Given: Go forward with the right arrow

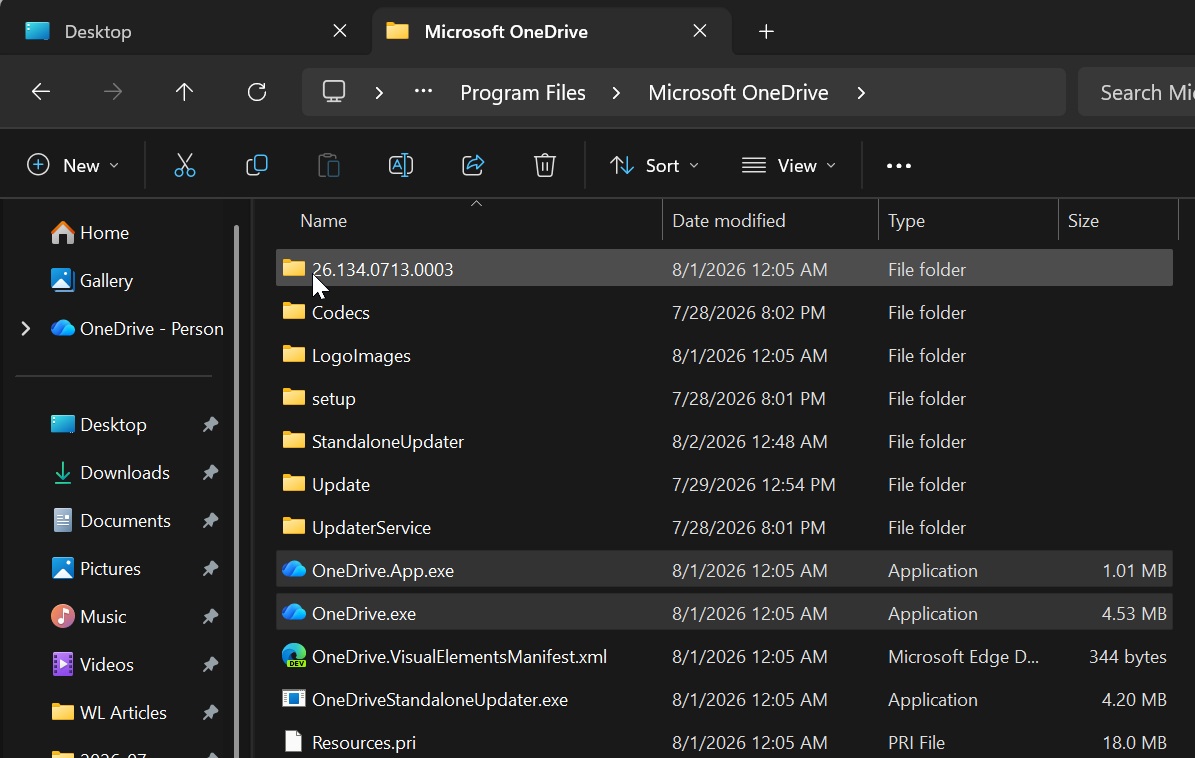Looking at the screenshot, I should [x=113, y=92].
